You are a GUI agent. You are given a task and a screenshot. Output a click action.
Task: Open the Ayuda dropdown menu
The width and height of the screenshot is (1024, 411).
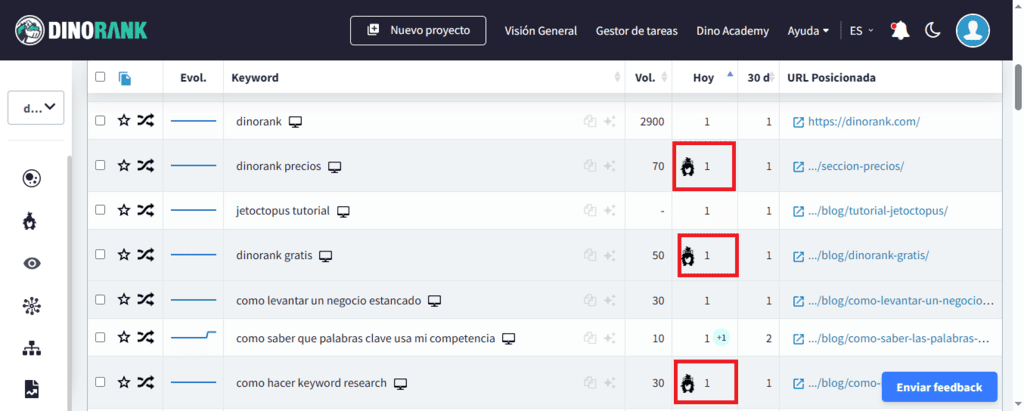tap(808, 31)
